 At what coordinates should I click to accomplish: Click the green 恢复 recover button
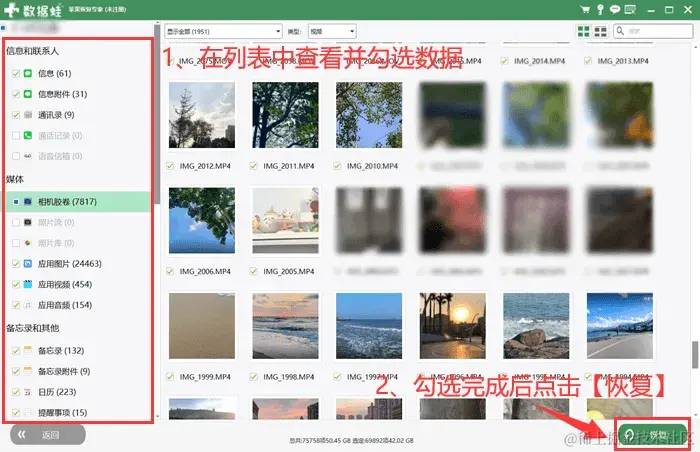pyautogui.click(x=652, y=434)
